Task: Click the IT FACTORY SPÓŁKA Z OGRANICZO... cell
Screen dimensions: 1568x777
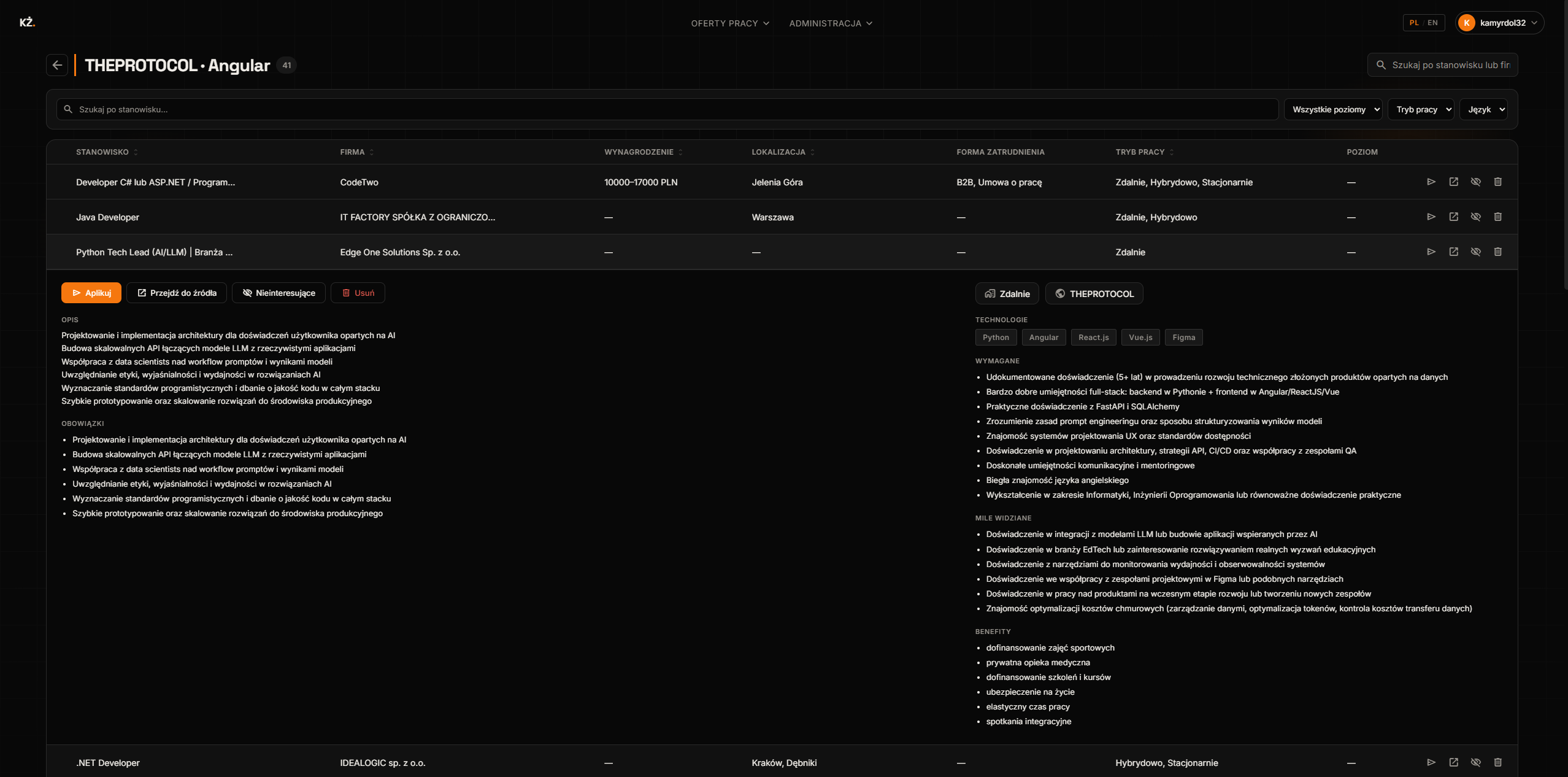Action: point(417,217)
